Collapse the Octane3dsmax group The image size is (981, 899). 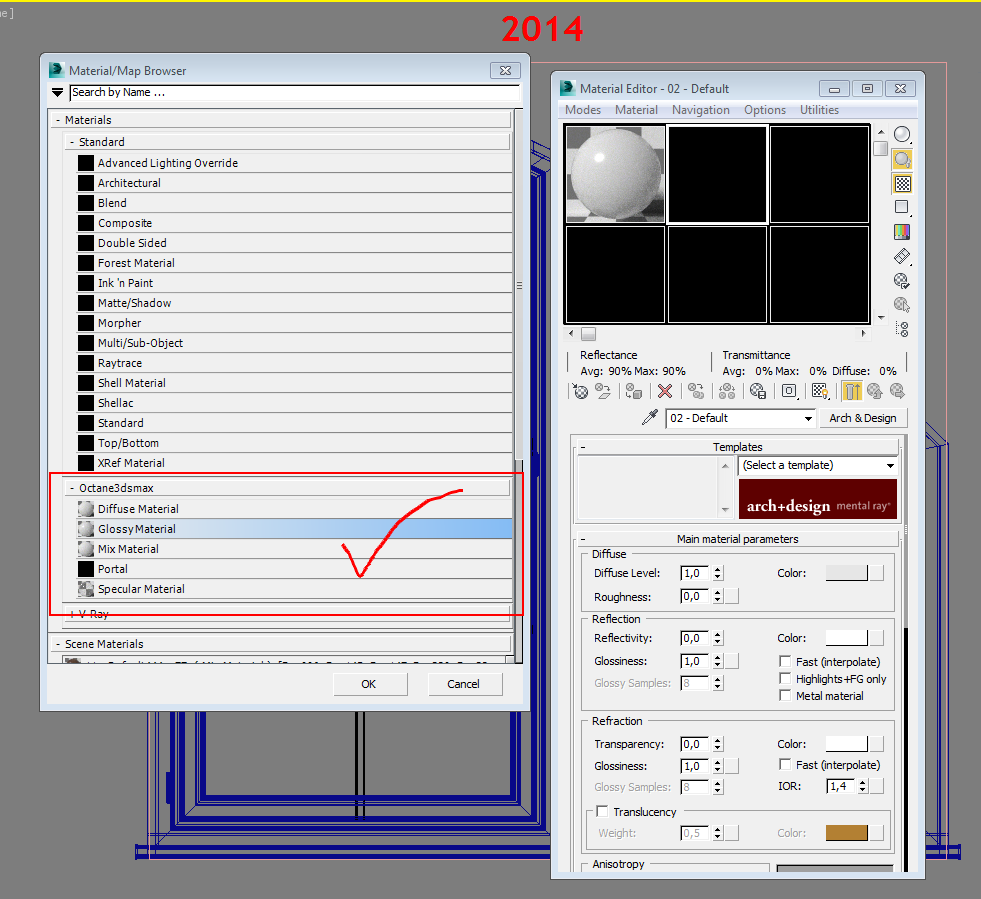72,488
